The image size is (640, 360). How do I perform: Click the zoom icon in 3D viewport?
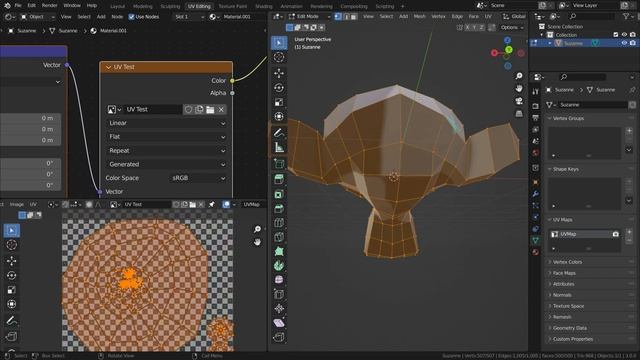[519, 76]
